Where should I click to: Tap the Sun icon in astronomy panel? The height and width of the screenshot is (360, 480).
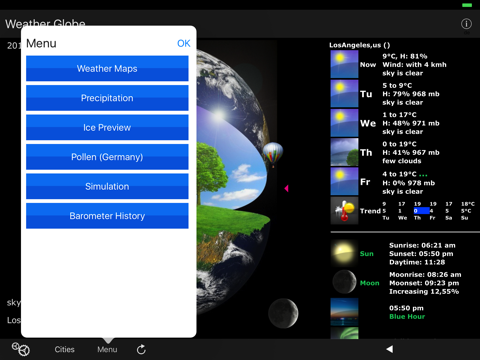pos(344,253)
